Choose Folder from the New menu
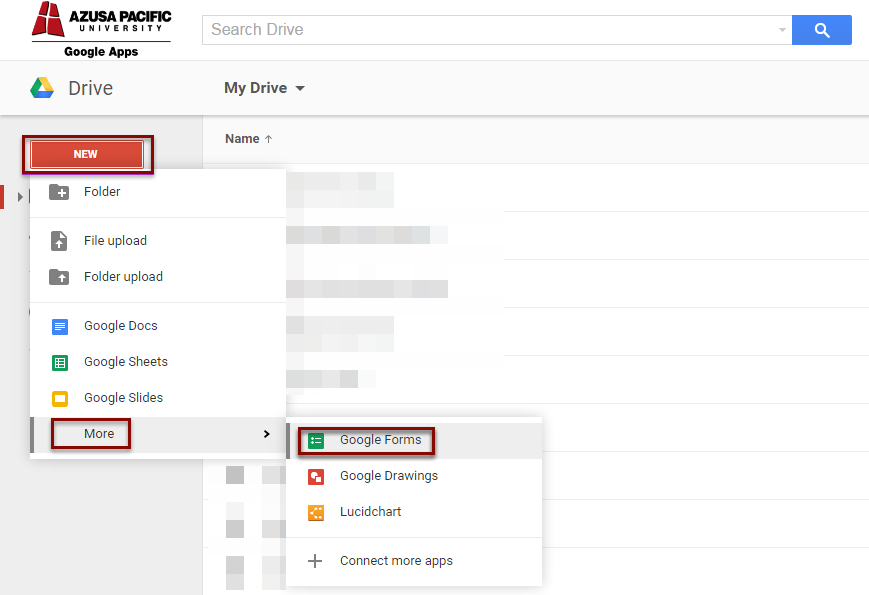Image resolution: width=869 pixels, height=595 pixels. (x=158, y=192)
